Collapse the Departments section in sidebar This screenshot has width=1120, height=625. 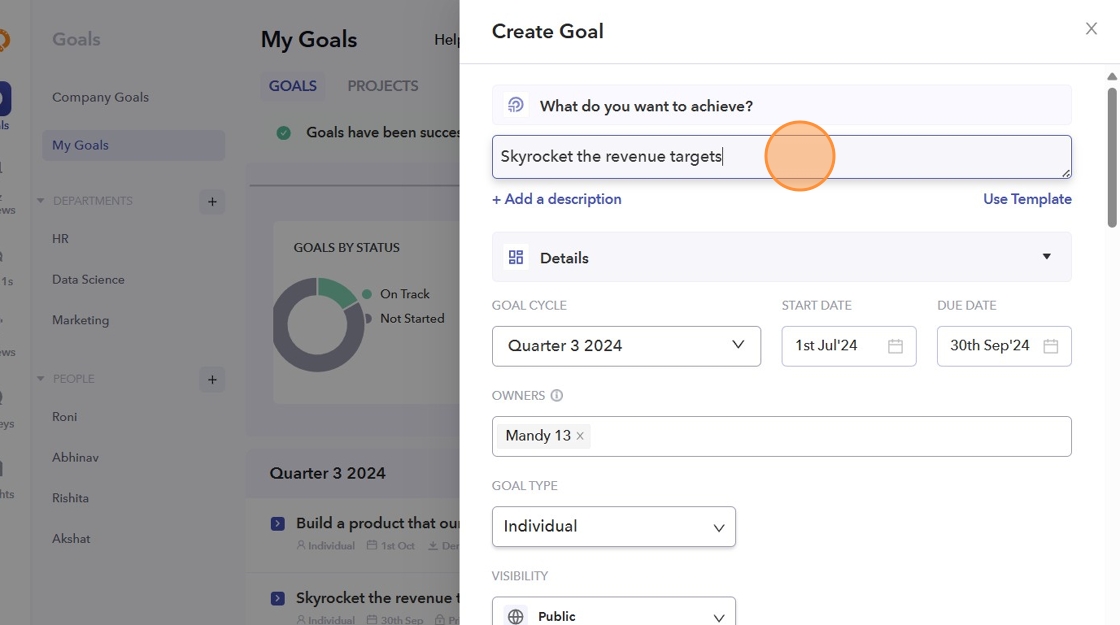tap(41, 201)
